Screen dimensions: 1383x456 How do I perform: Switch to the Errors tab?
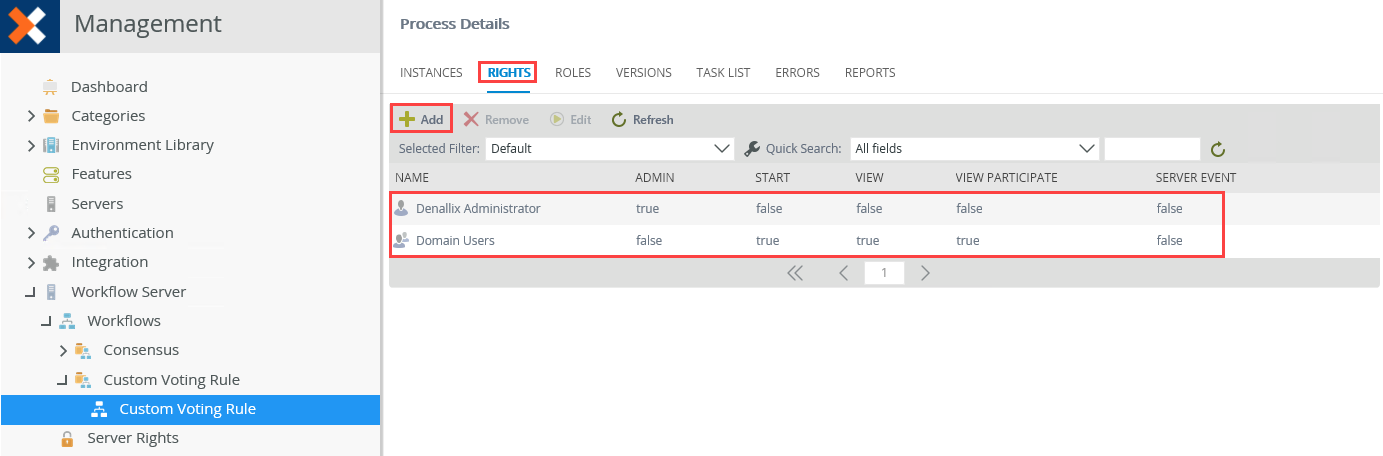tap(797, 73)
